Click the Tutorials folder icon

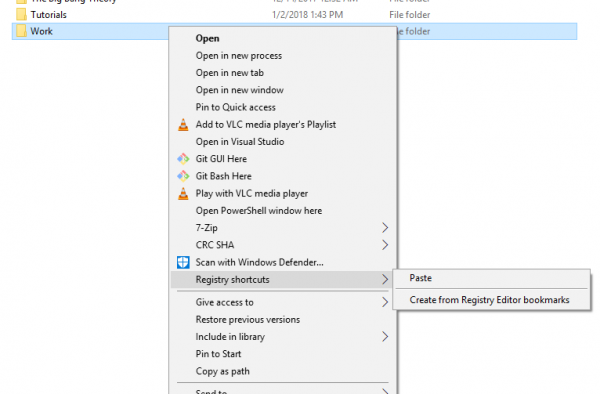pyautogui.click(x=21, y=15)
